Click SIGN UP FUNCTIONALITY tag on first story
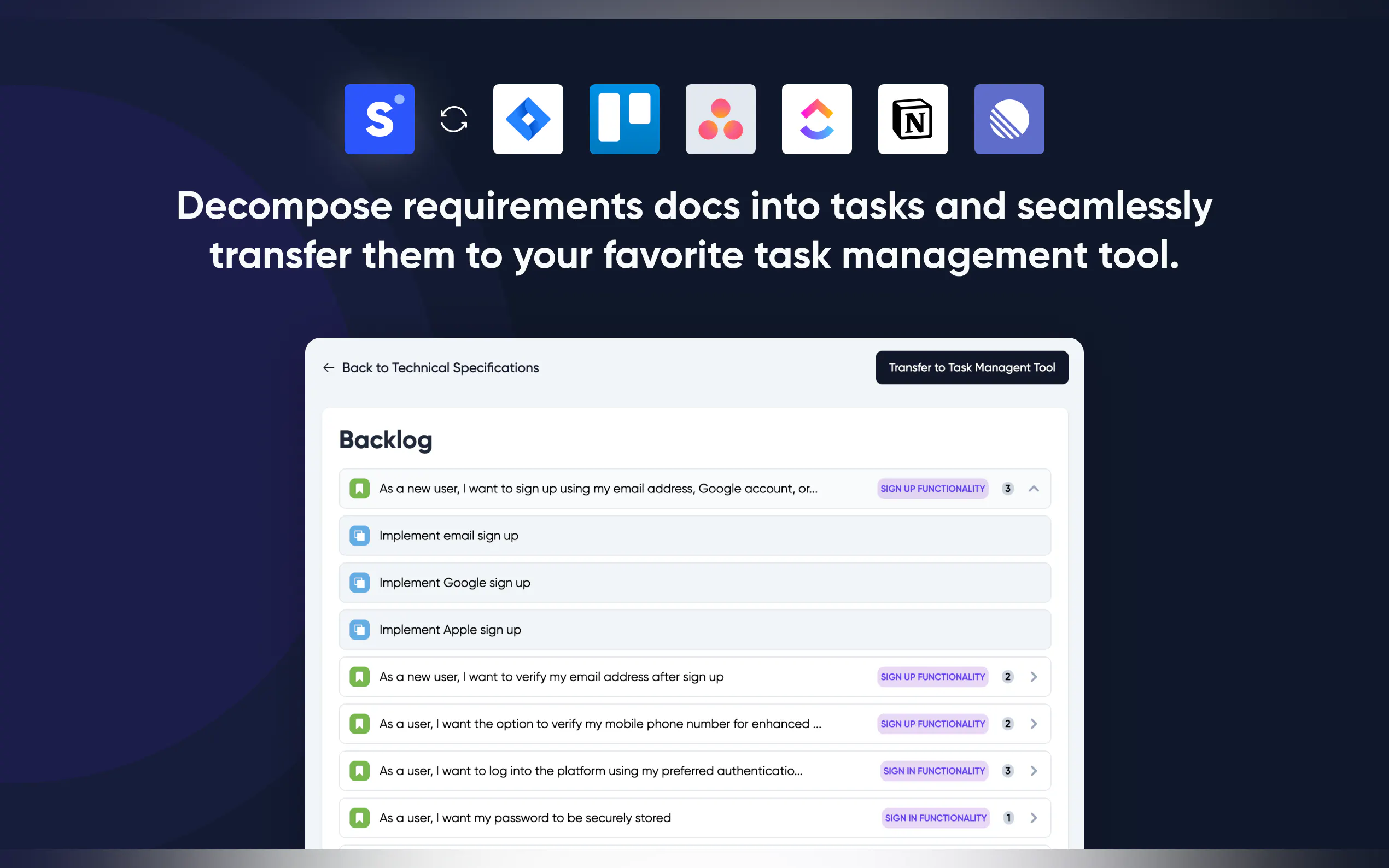This screenshot has height=868, width=1389. pyautogui.click(x=932, y=489)
